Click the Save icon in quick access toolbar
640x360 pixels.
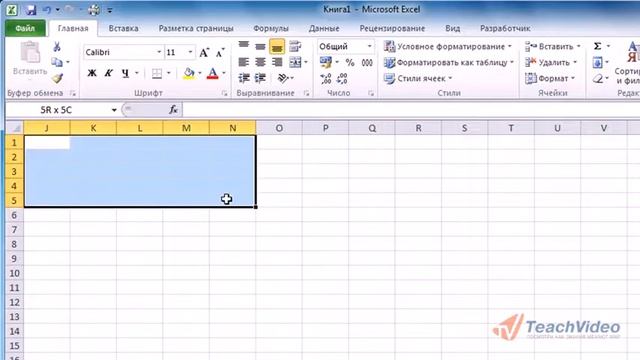coord(31,9)
